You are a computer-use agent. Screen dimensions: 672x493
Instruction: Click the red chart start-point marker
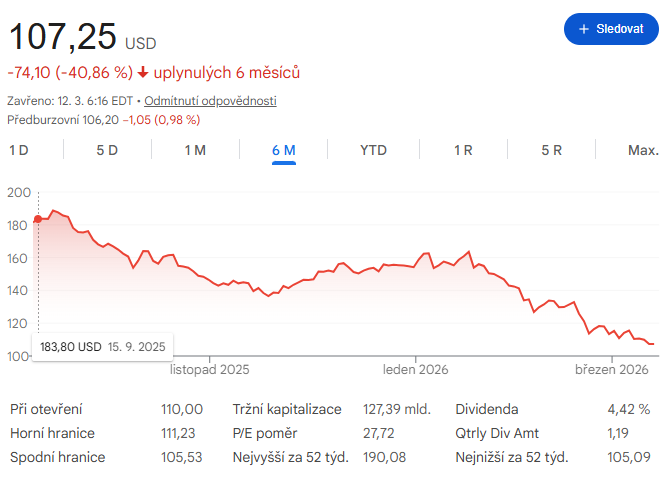[x=38, y=219]
